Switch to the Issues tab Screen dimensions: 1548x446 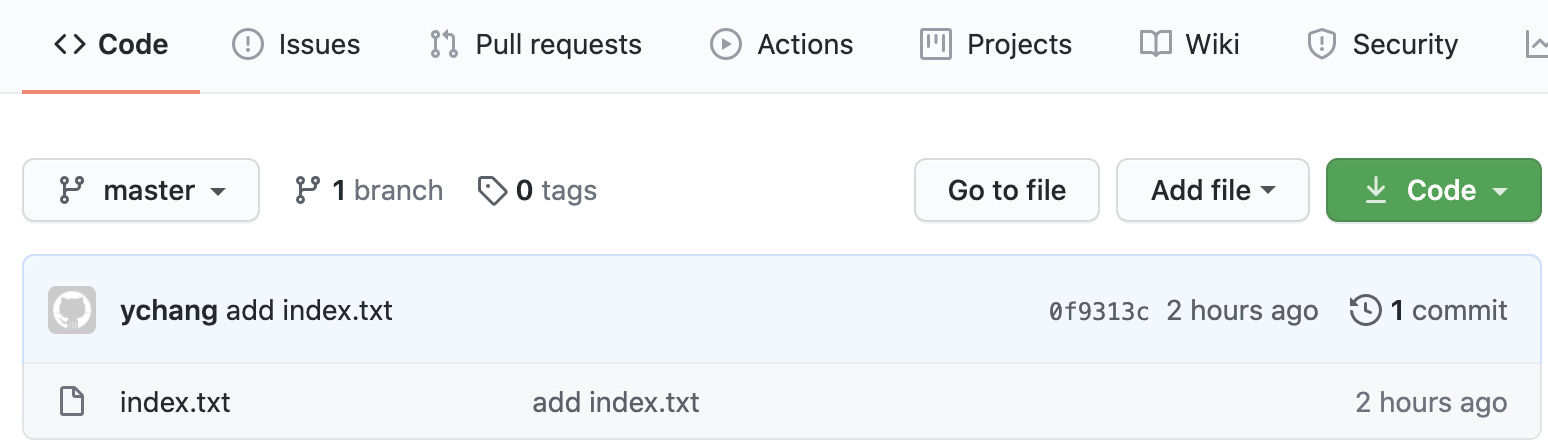pyautogui.click(x=296, y=44)
